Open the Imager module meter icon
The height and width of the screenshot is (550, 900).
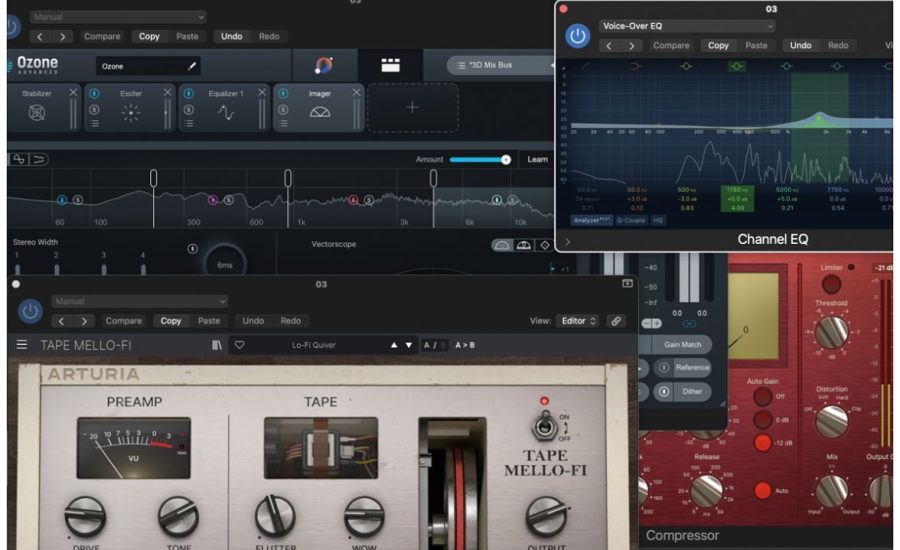320,113
